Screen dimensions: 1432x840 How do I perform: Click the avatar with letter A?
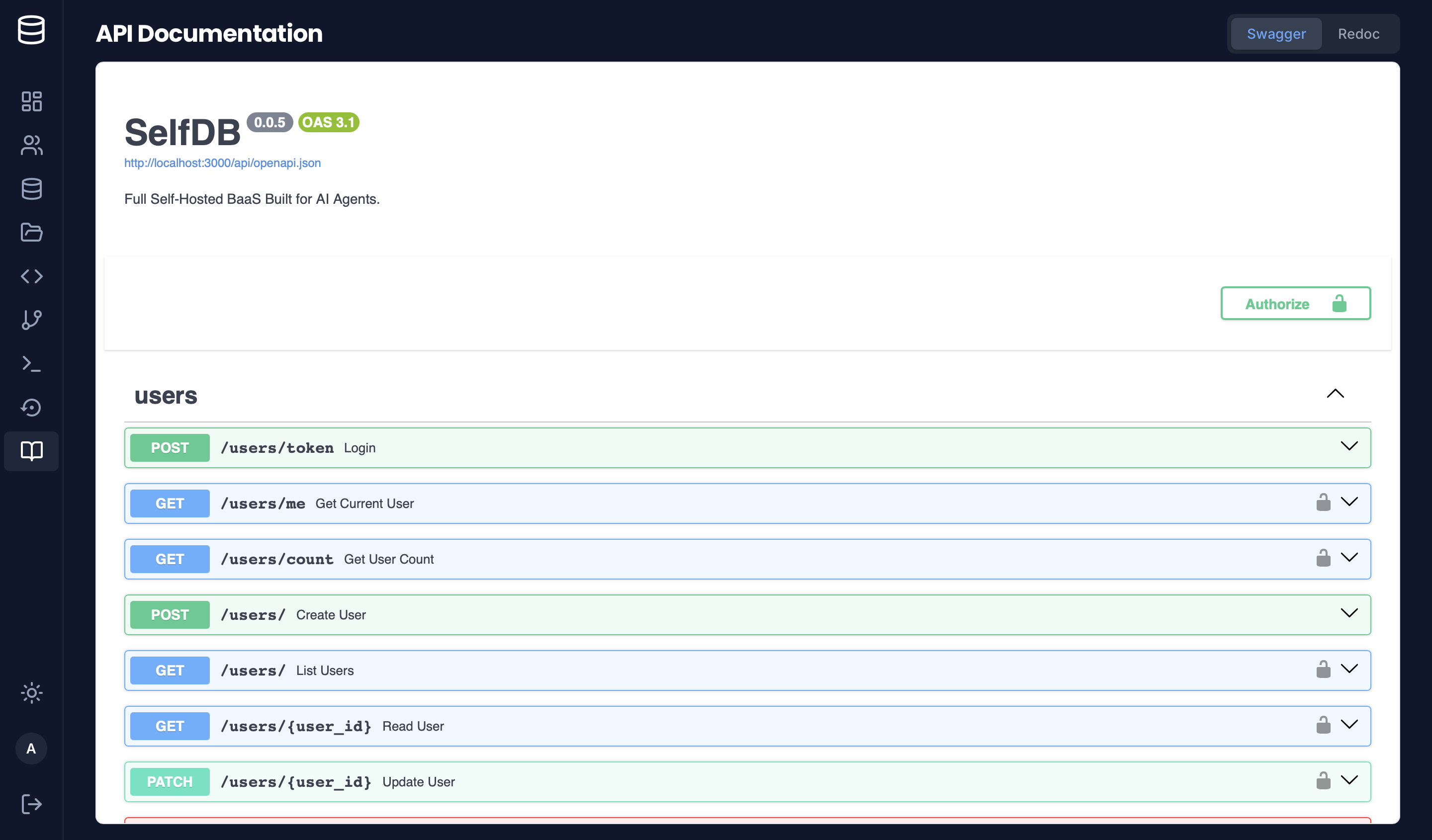click(31, 749)
